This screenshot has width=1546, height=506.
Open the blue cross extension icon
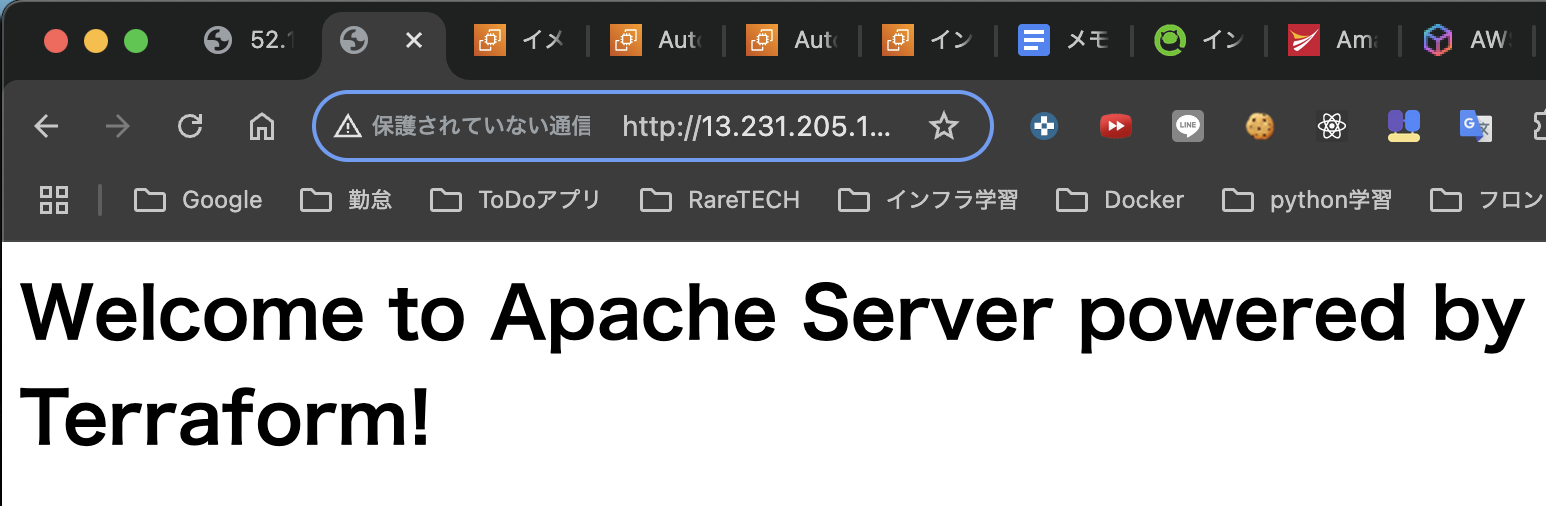[1044, 126]
